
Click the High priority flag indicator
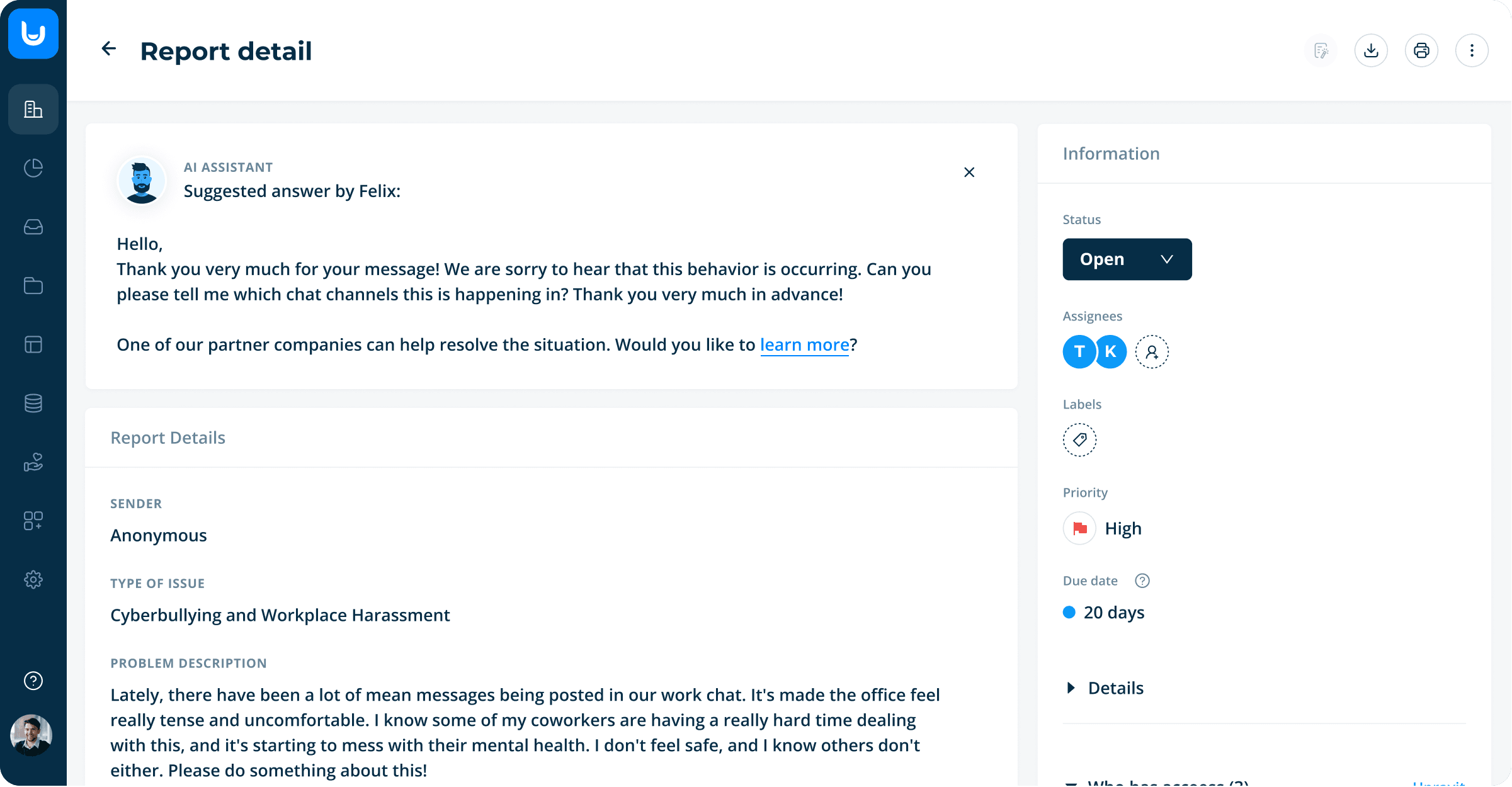click(1080, 528)
